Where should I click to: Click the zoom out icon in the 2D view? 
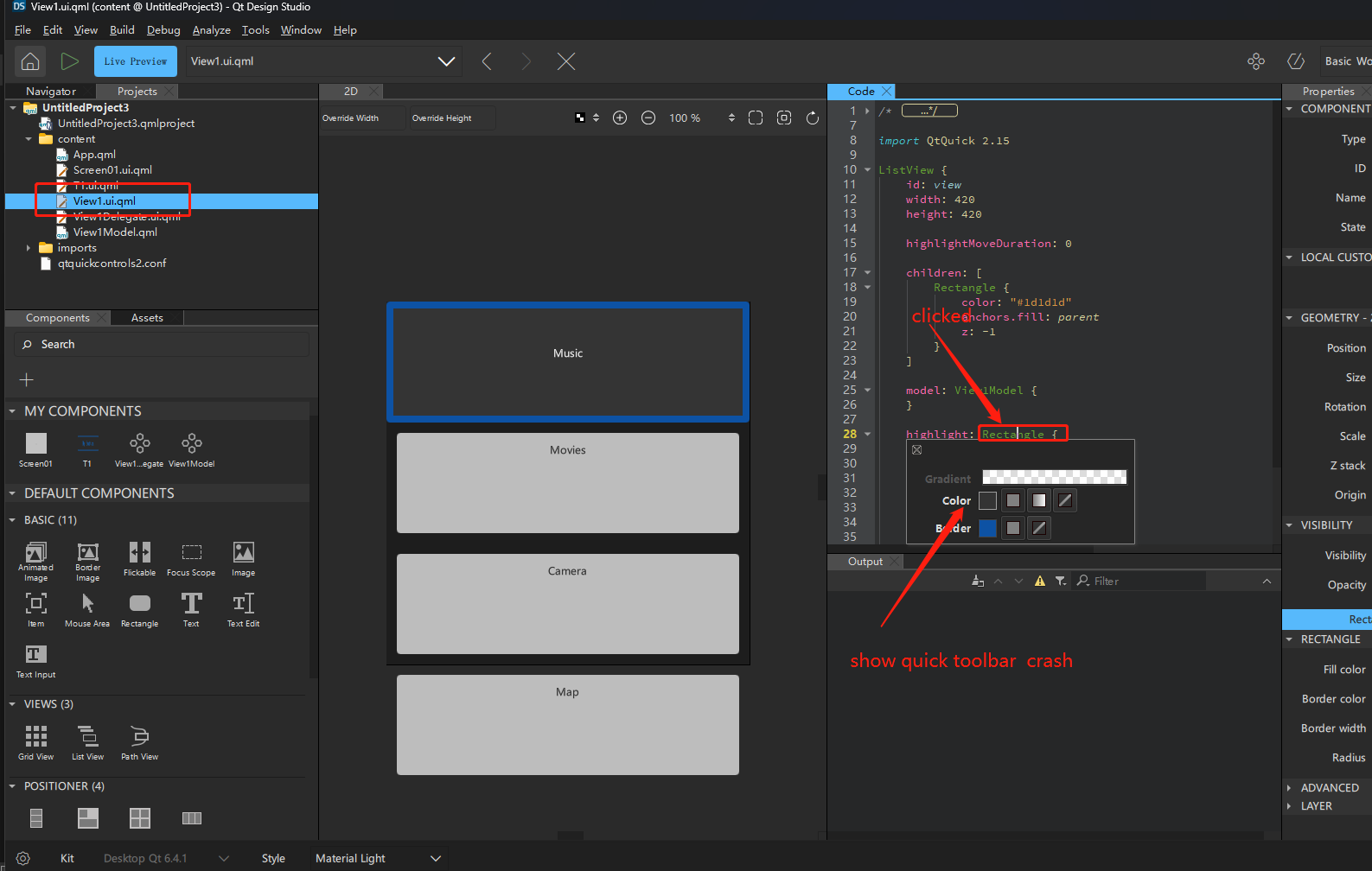(x=648, y=118)
